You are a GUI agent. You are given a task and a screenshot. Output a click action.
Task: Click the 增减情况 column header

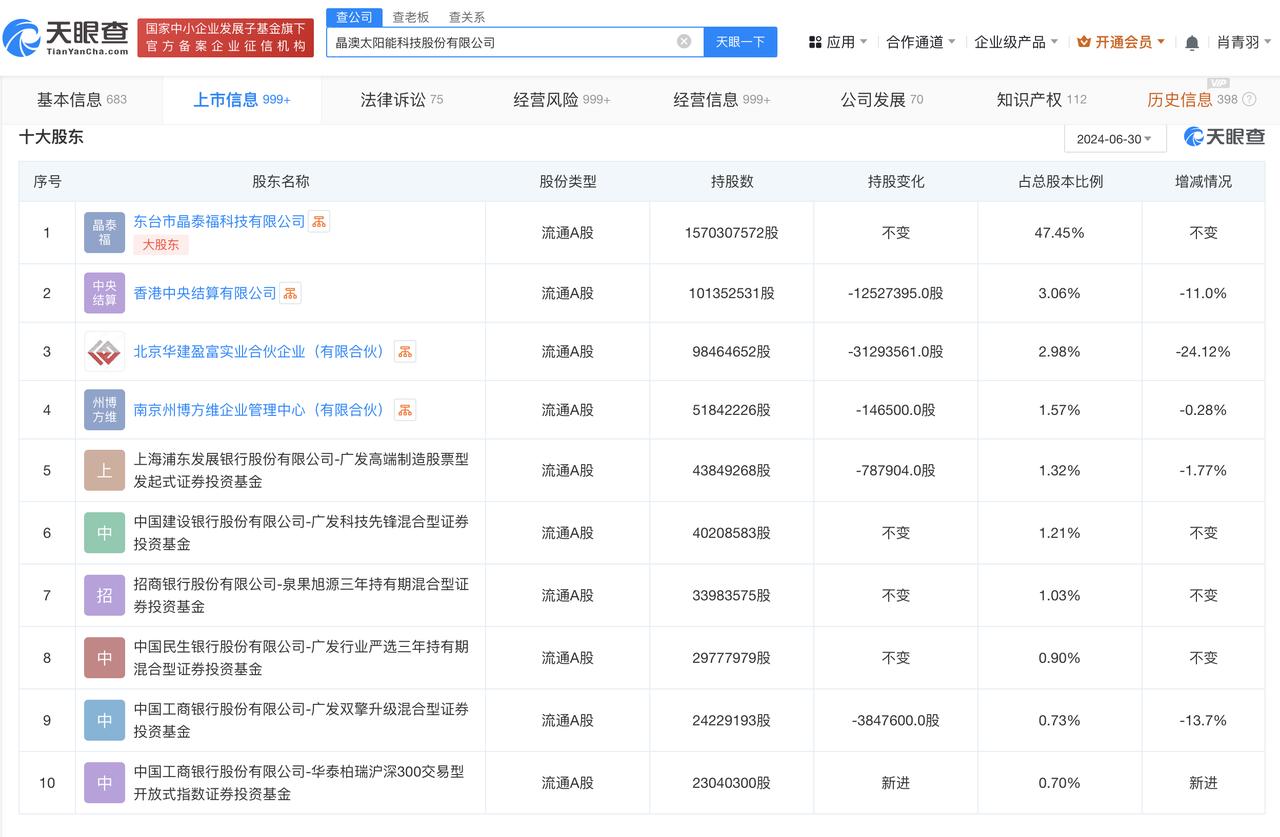[x=1203, y=181]
